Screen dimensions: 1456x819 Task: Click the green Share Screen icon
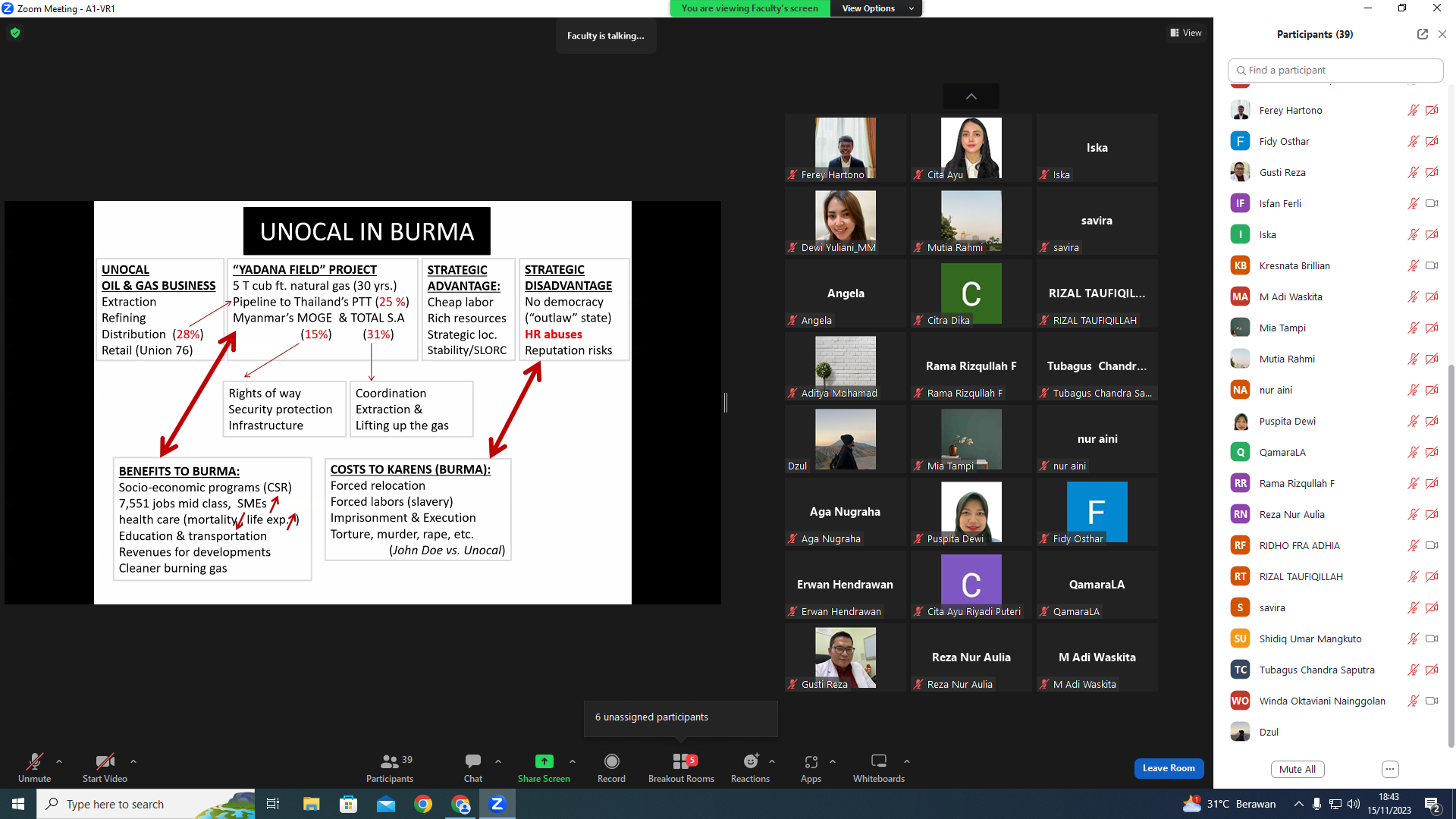click(544, 761)
